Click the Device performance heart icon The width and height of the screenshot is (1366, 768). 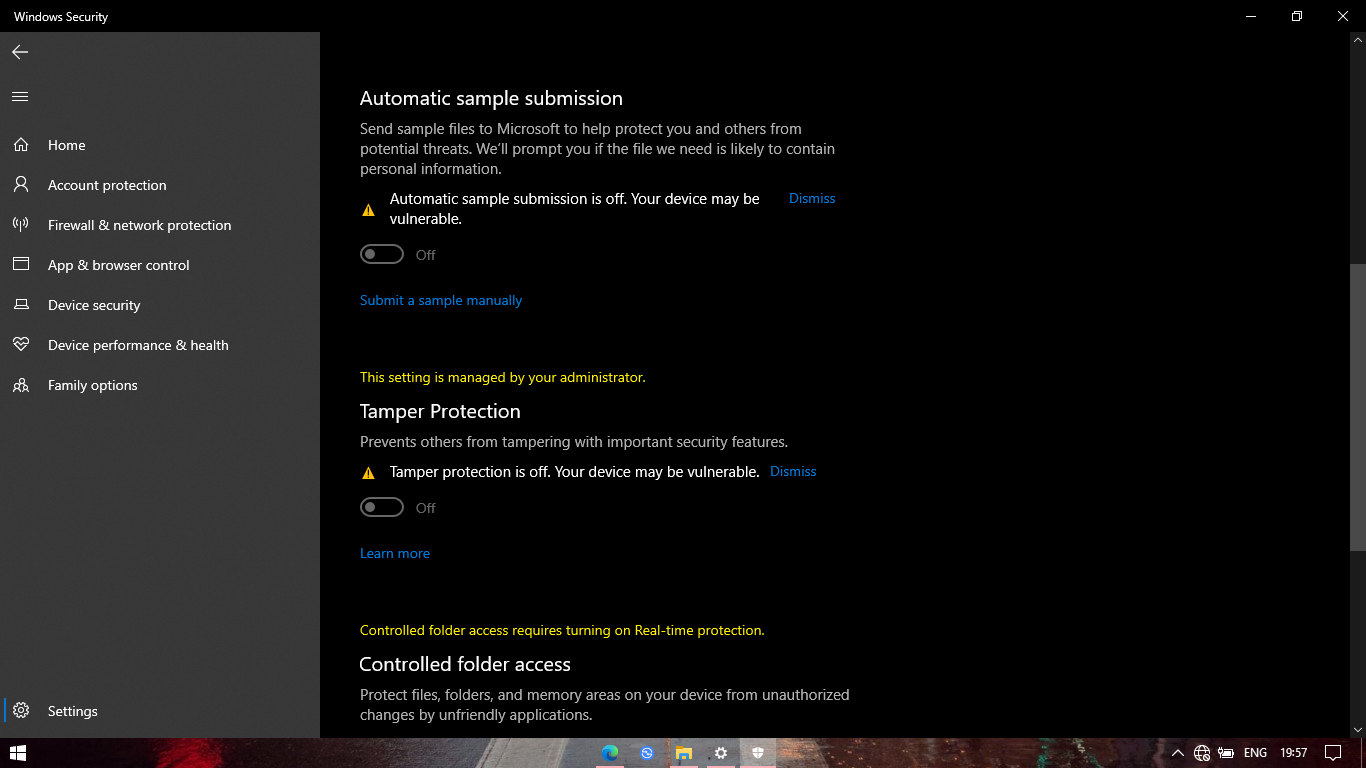21,345
